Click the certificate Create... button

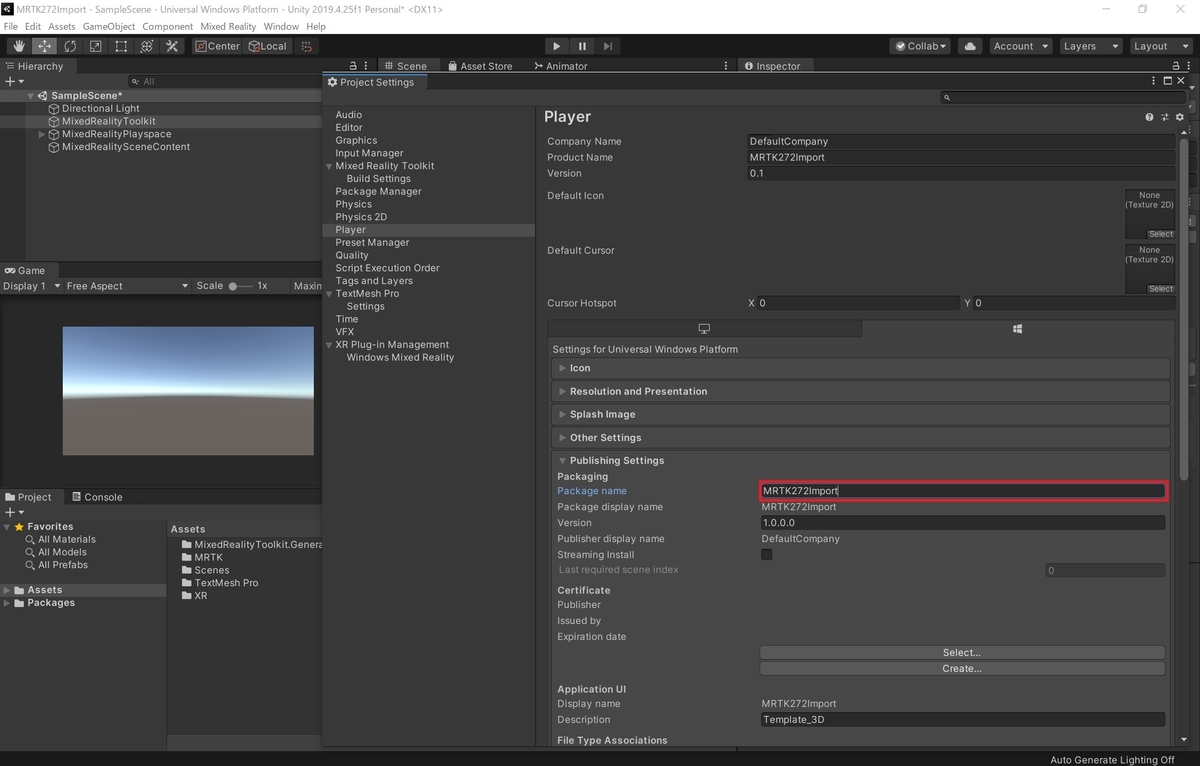[x=962, y=668]
